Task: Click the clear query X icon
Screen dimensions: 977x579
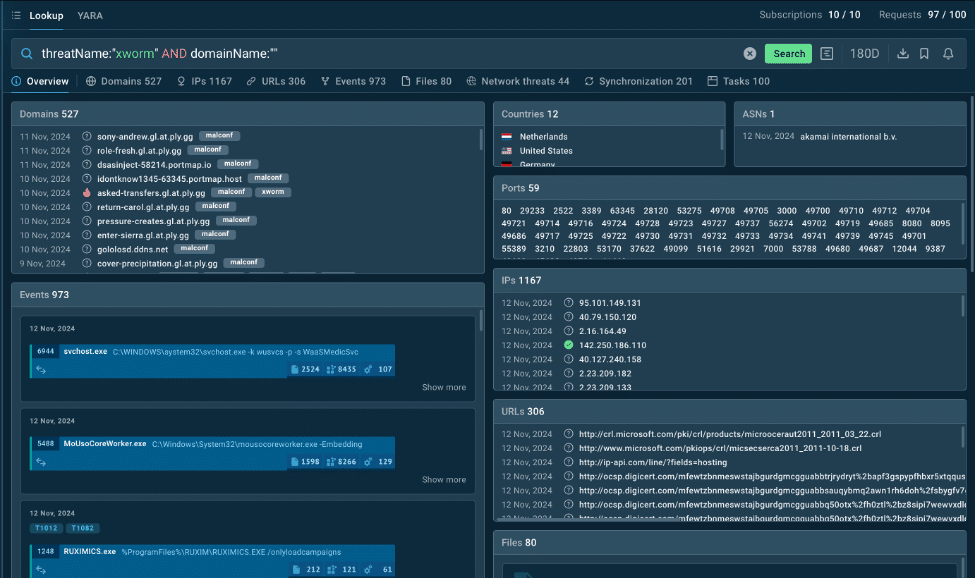Action: click(750, 54)
